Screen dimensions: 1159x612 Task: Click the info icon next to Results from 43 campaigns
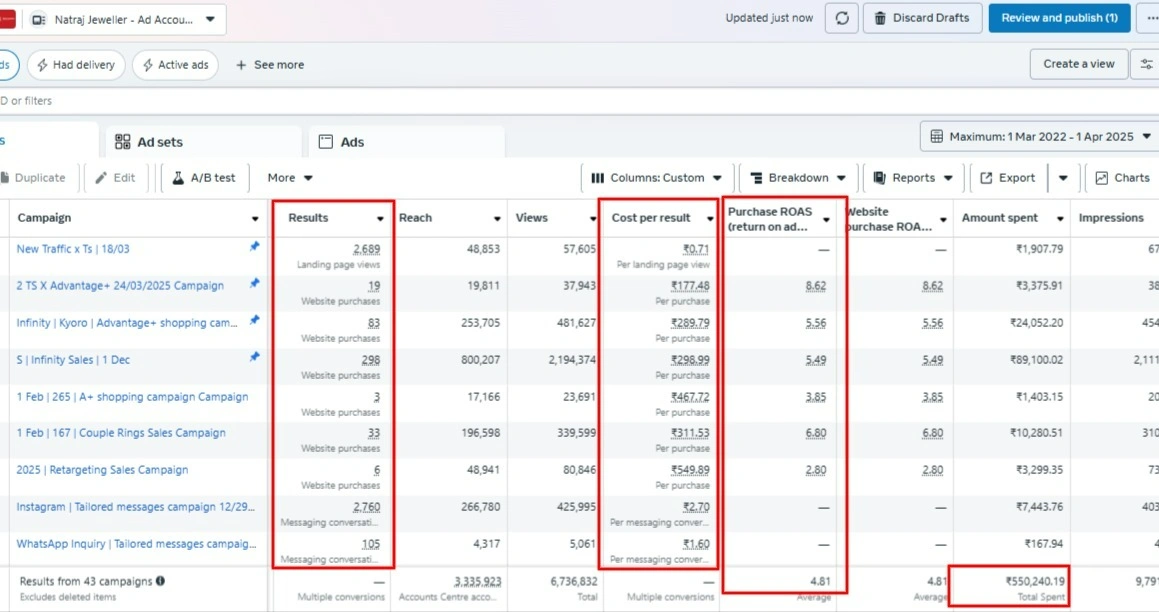(x=161, y=581)
